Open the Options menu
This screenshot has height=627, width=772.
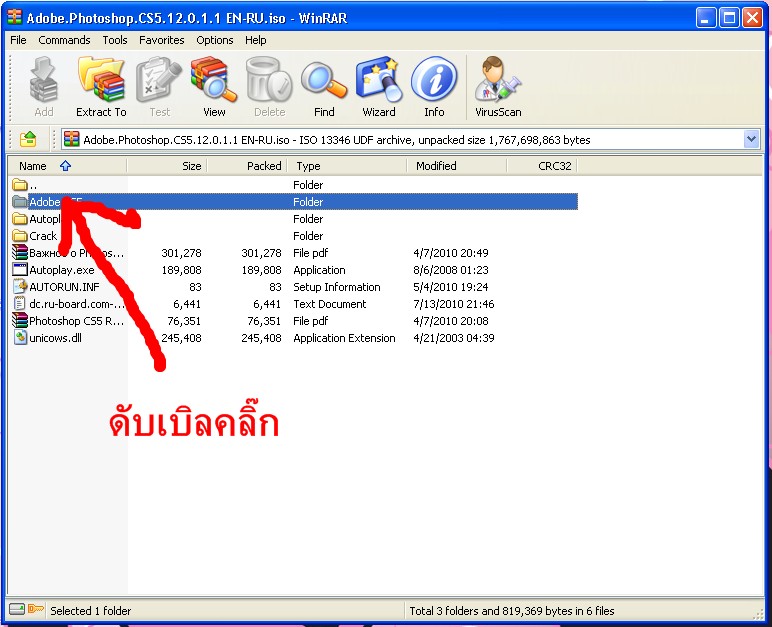click(215, 40)
